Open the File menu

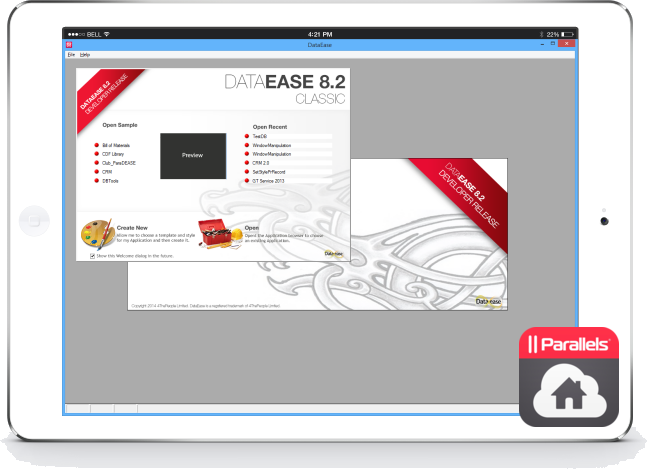tap(71, 55)
